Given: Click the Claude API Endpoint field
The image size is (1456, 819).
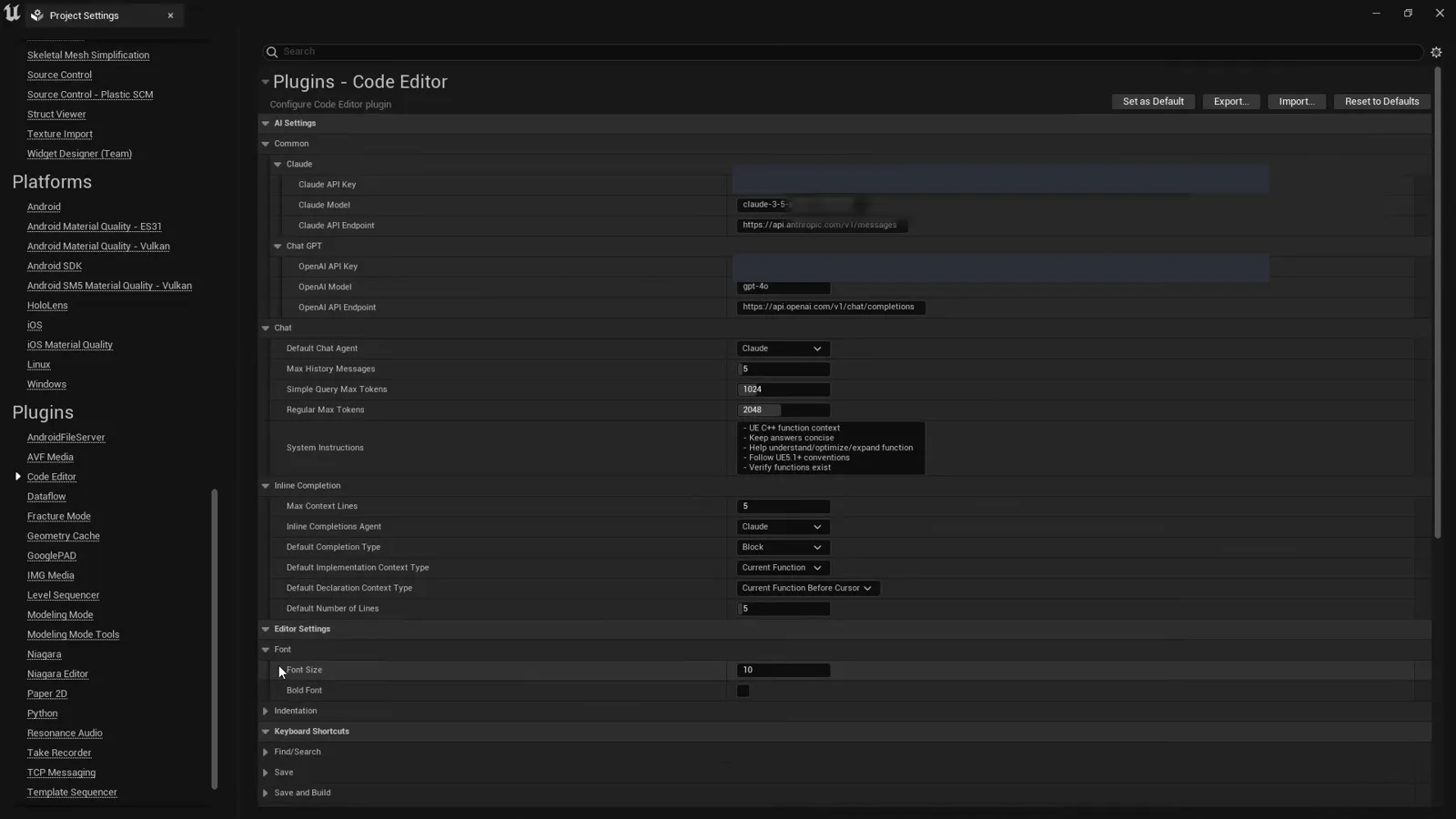Looking at the screenshot, I should coord(822,226).
